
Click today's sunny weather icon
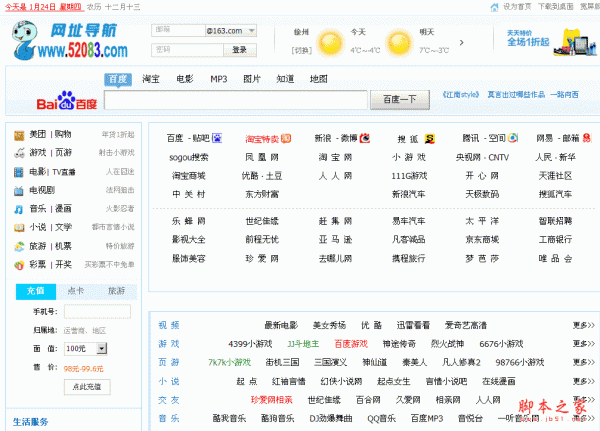tap(331, 42)
